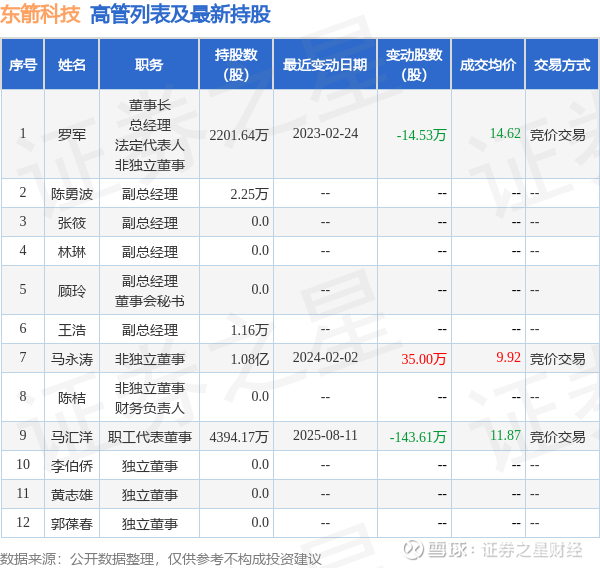This screenshot has width=600, height=568.
Task: Click the date 2025-08-11 cell
Action: click(x=325, y=435)
